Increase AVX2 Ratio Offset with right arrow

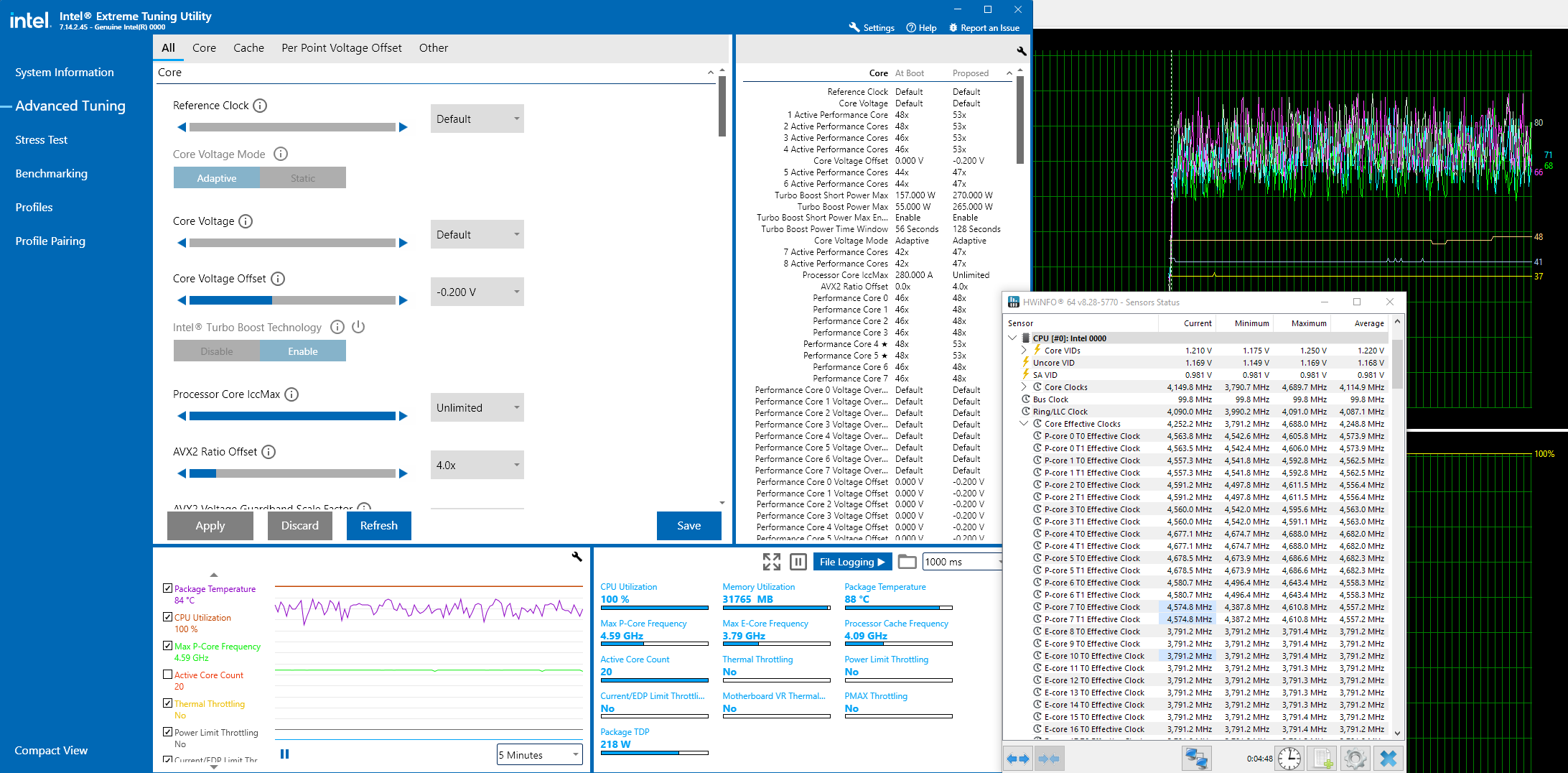403,473
